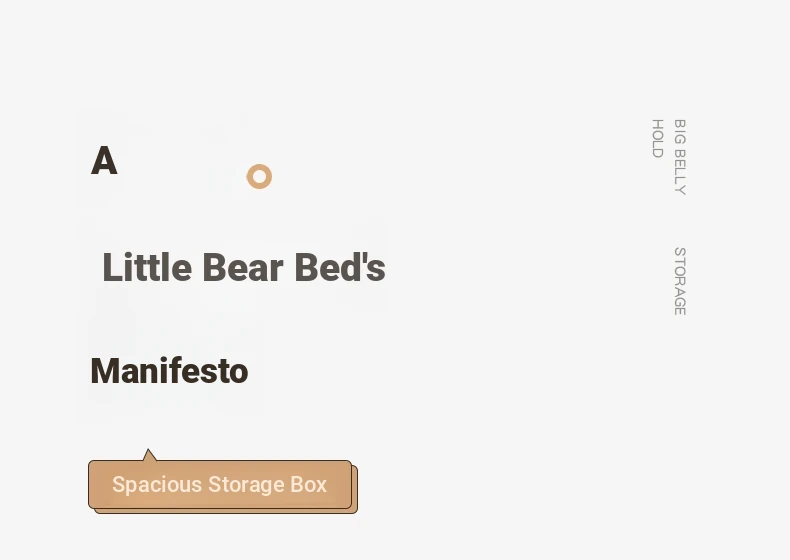Click the word Bed's in the heading
This screenshot has height=560, width=790.
[344, 268]
